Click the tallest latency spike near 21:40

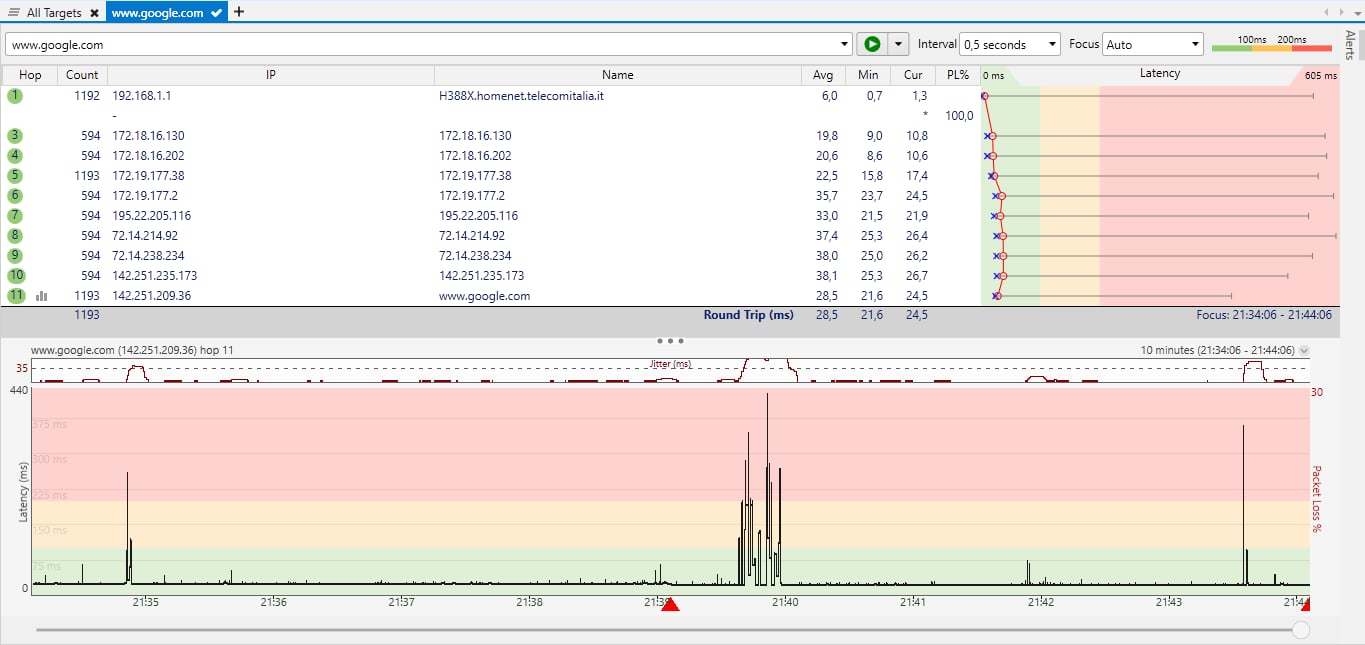point(767,490)
